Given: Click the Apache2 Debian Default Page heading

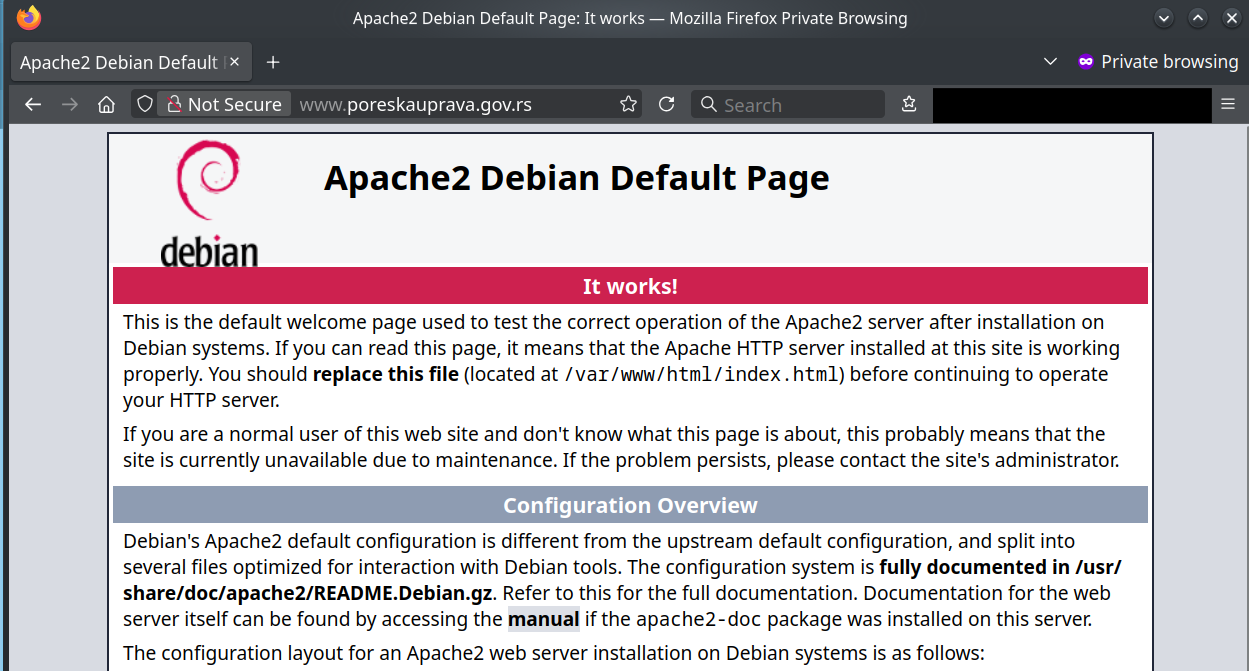Looking at the screenshot, I should pos(577,178).
